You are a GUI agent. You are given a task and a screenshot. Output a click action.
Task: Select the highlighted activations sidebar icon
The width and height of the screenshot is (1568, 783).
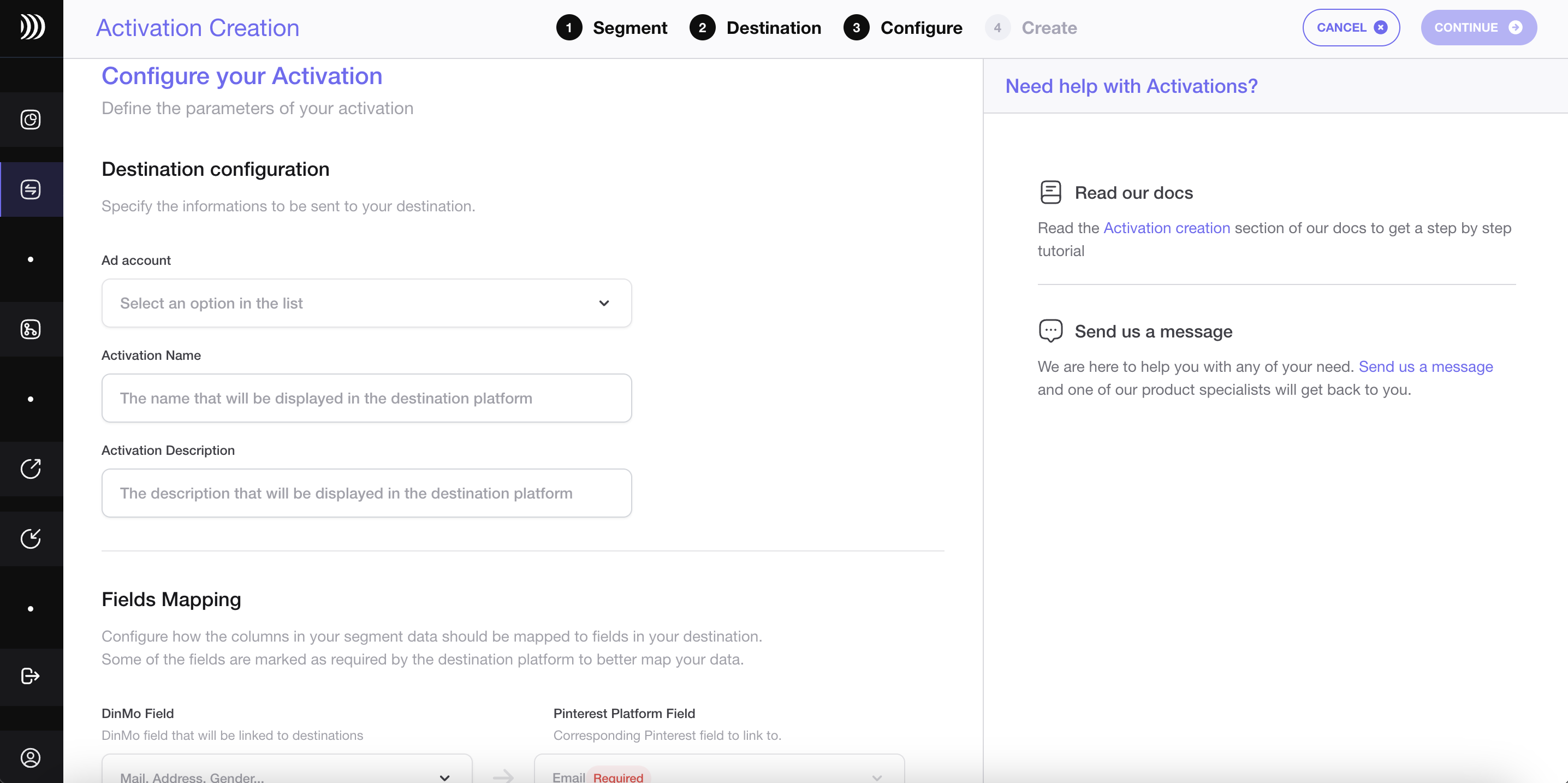(x=31, y=189)
